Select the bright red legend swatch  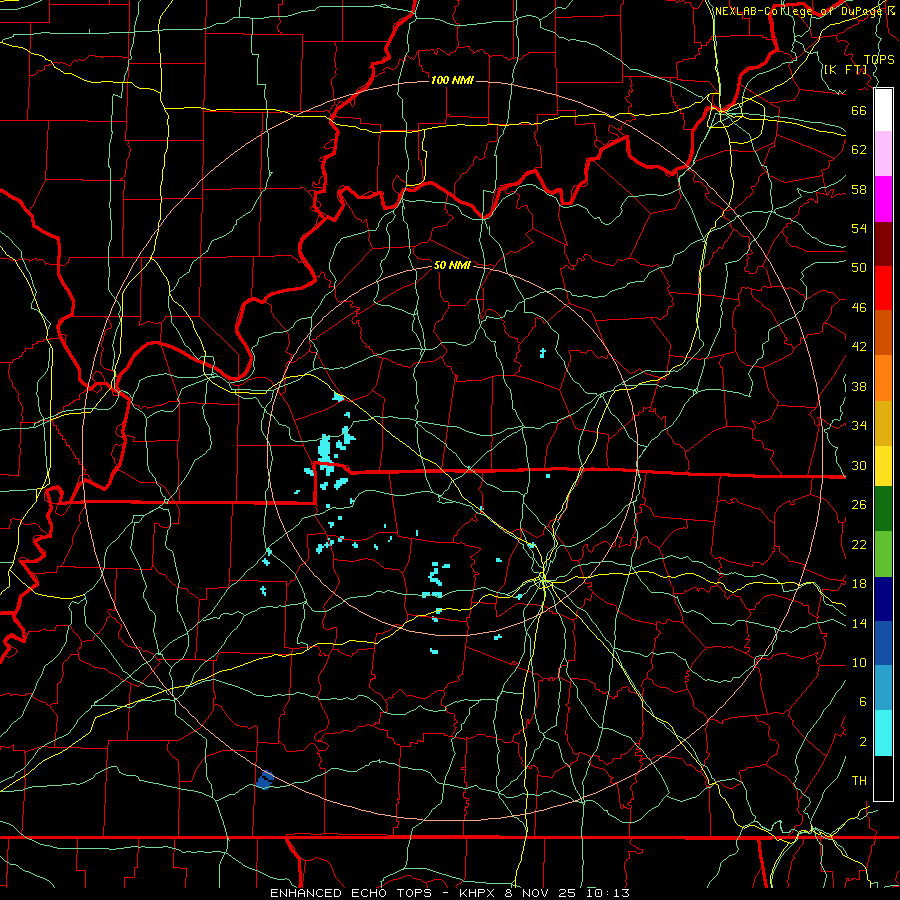pos(883,288)
